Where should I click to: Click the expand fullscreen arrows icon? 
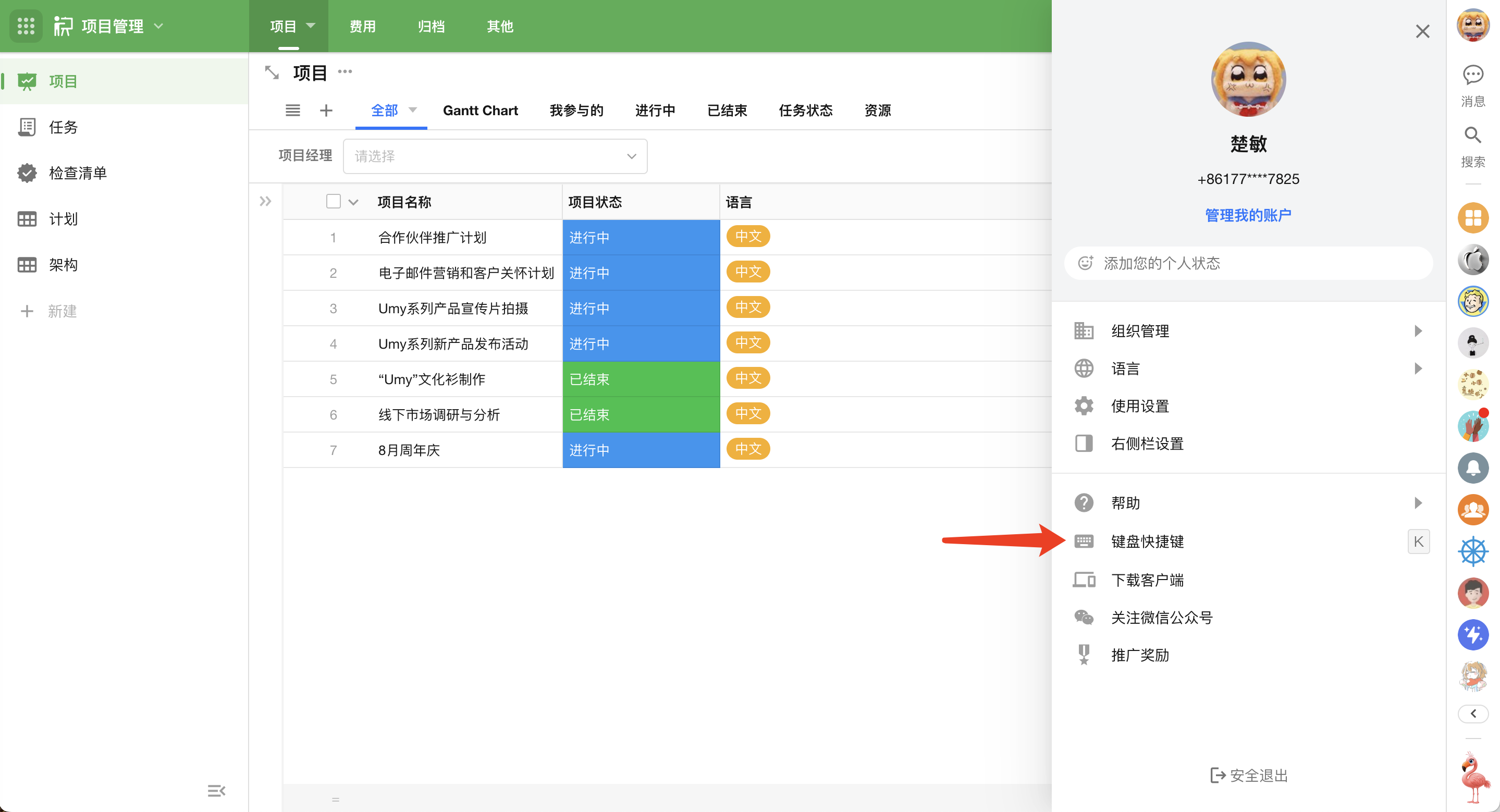coord(272,72)
